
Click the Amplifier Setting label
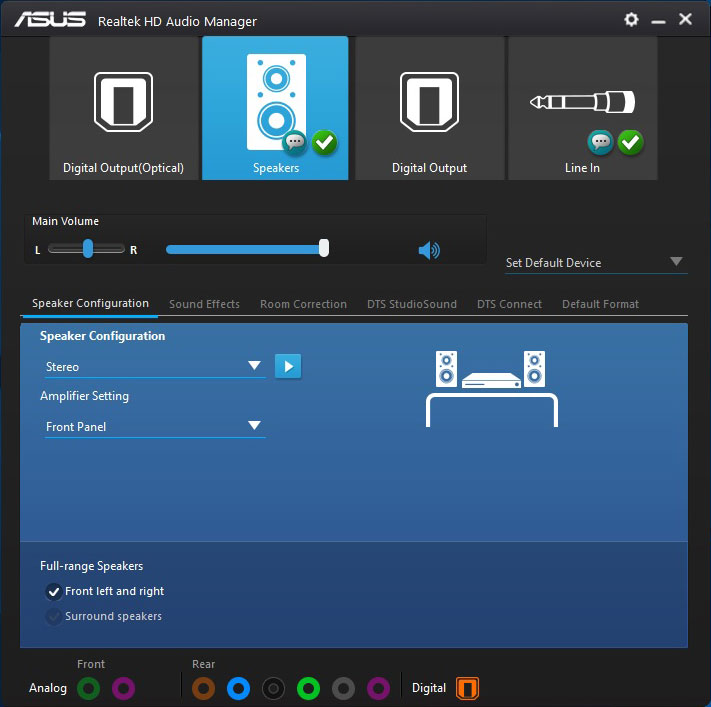(84, 396)
